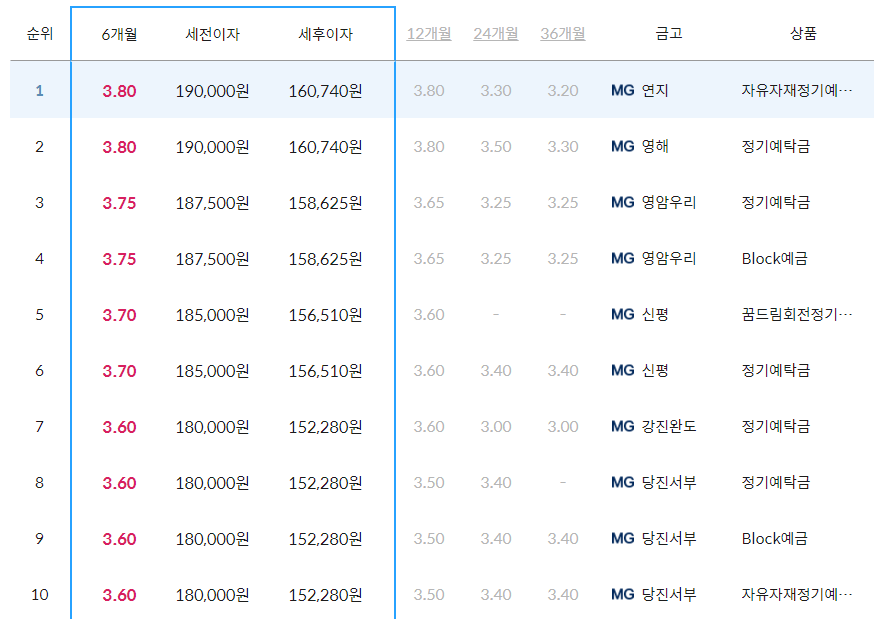
Task: Open MG 영암우리 in rank 4 row
Action: click(x=653, y=259)
